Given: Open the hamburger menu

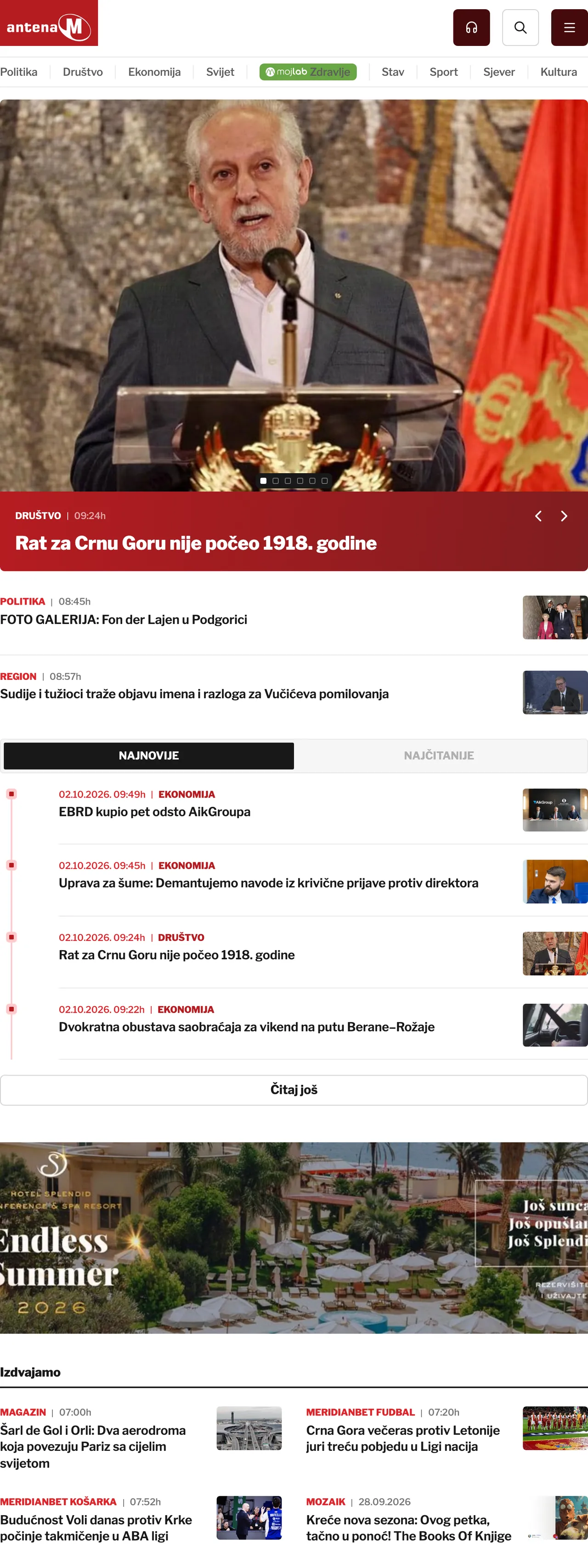Looking at the screenshot, I should tap(569, 28).
